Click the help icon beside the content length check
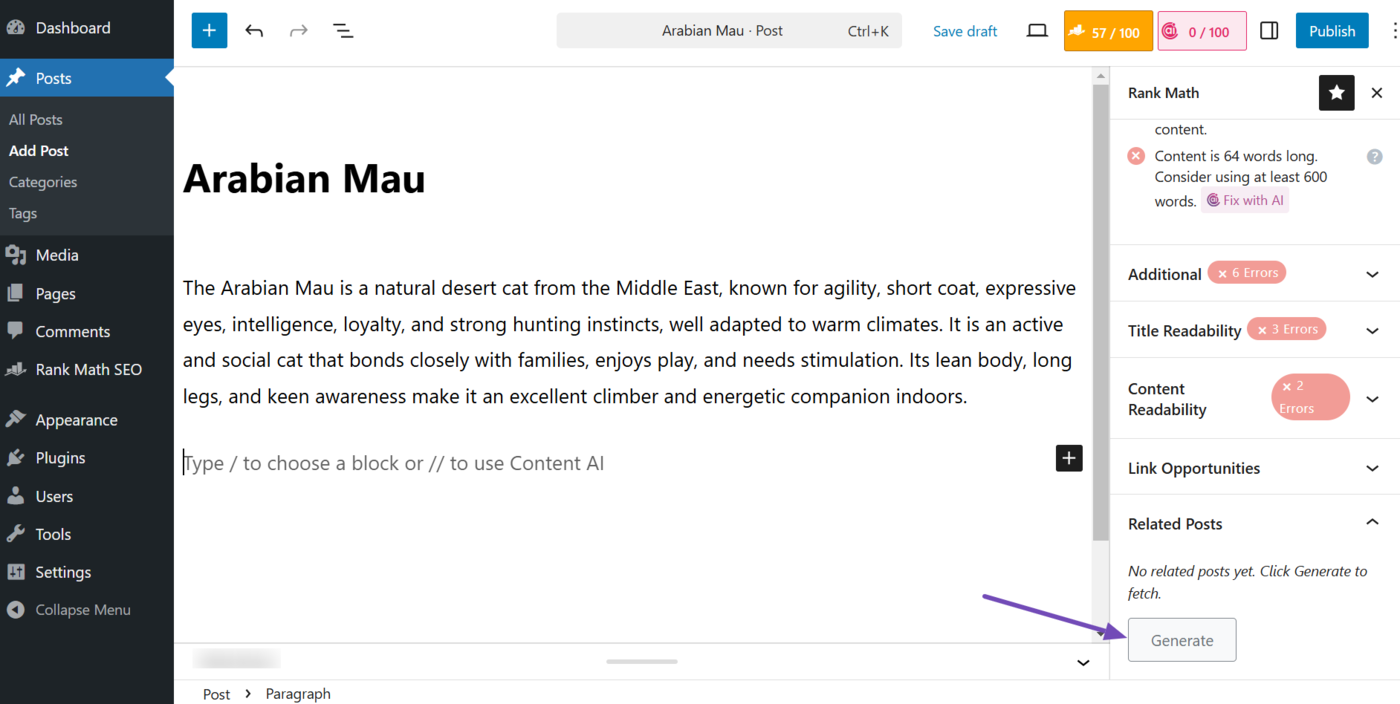The image size is (1400, 704). [1375, 157]
